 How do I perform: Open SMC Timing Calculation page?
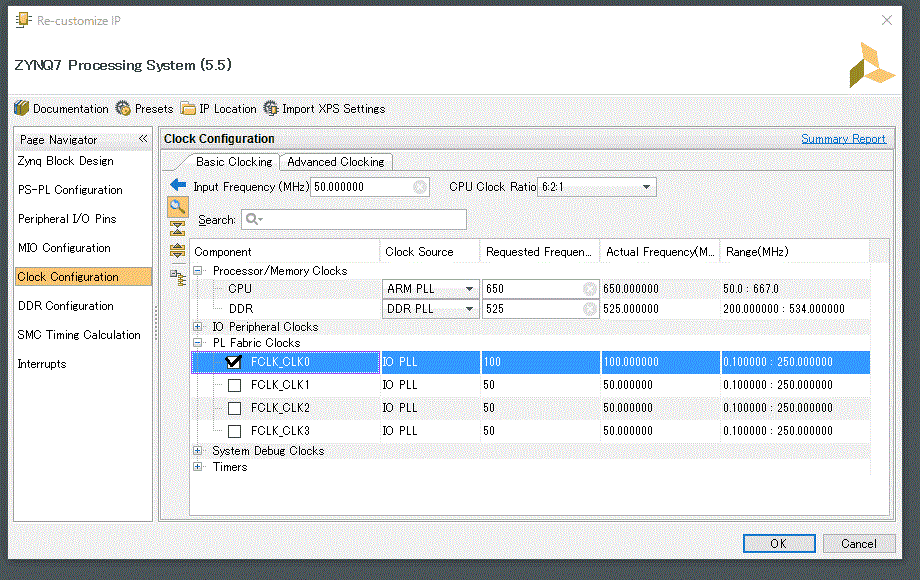coord(79,335)
